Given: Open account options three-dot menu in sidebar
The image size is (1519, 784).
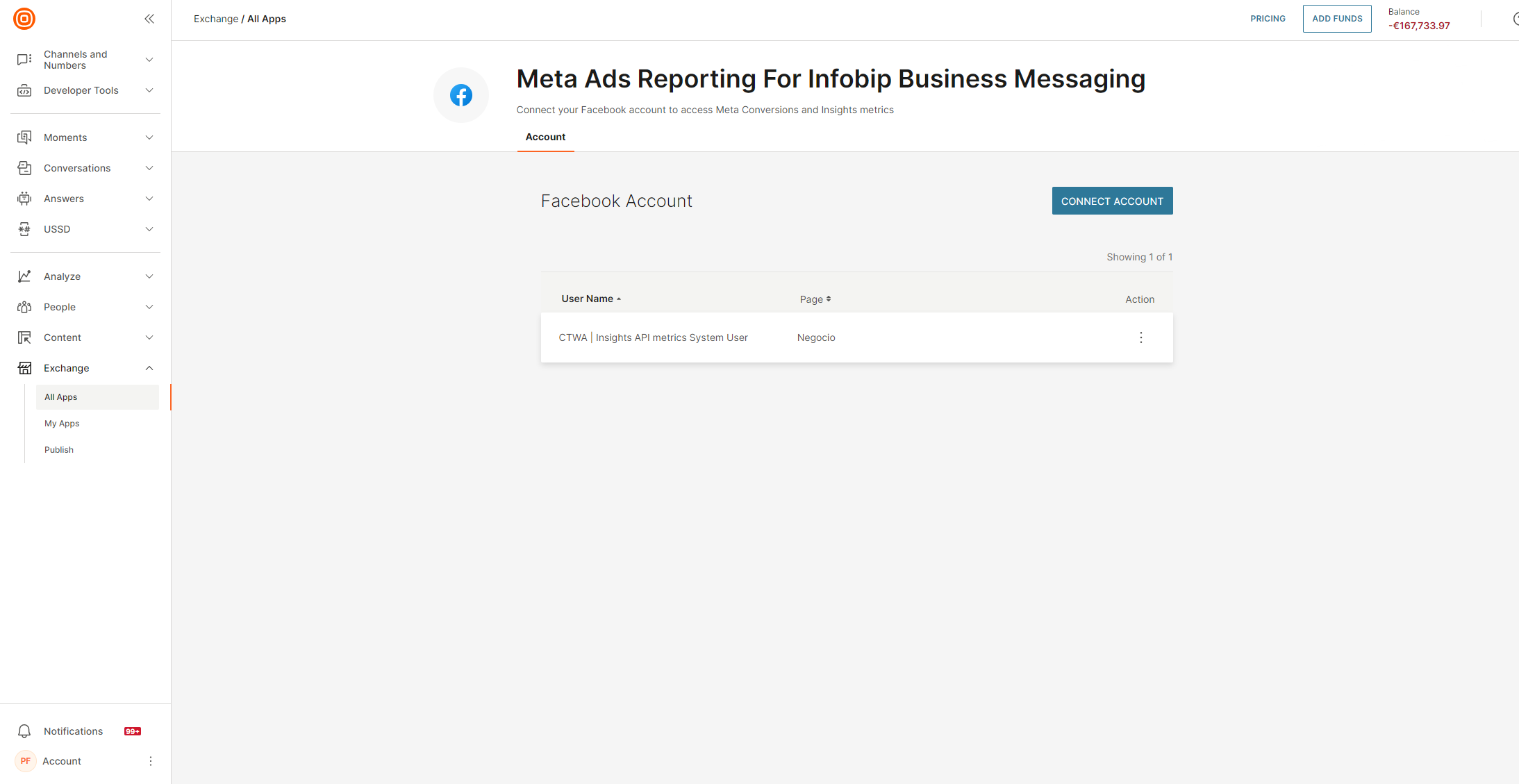Looking at the screenshot, I should tap(151, 761).
